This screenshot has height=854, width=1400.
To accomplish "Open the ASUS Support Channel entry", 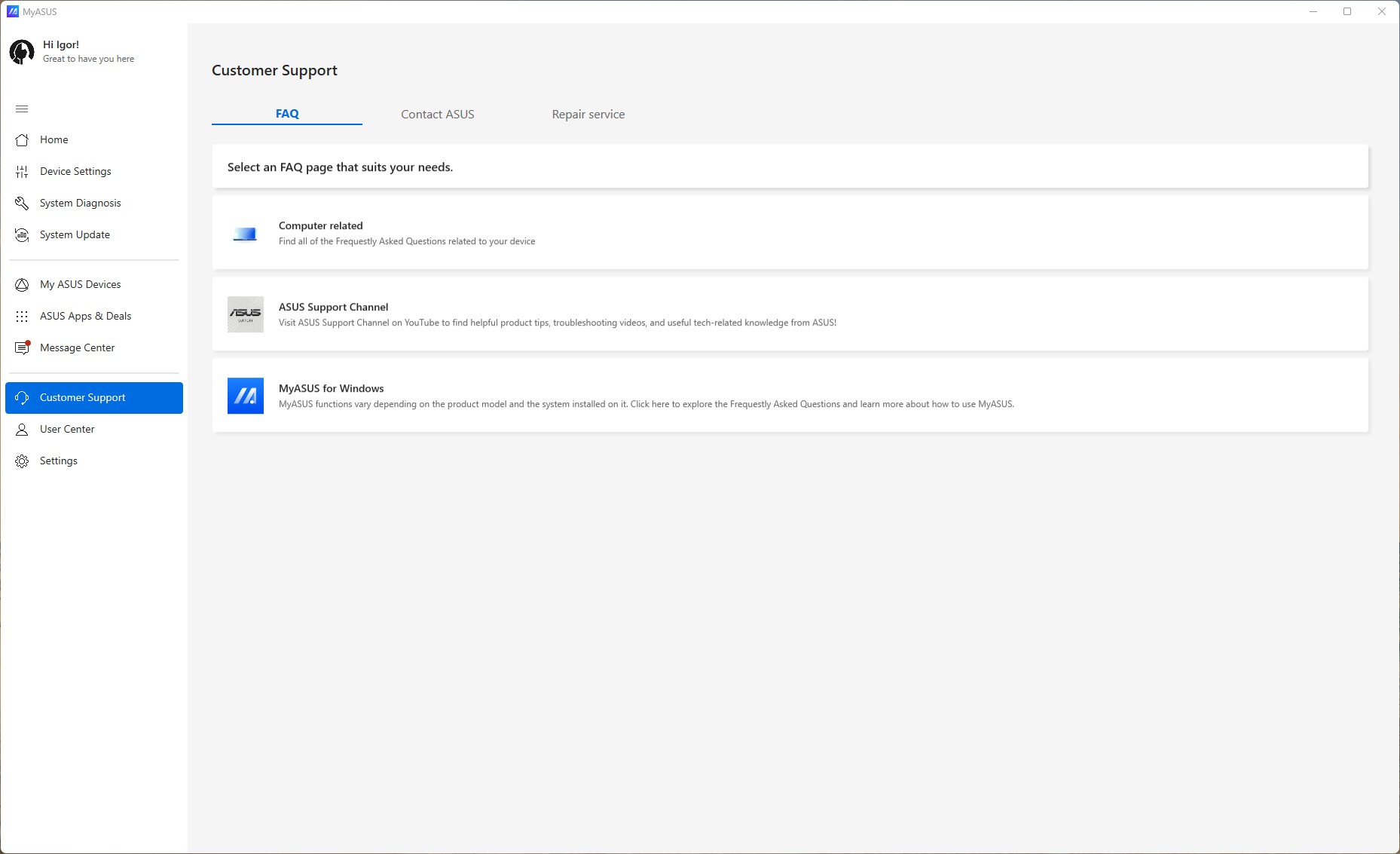I will (790, 314).
